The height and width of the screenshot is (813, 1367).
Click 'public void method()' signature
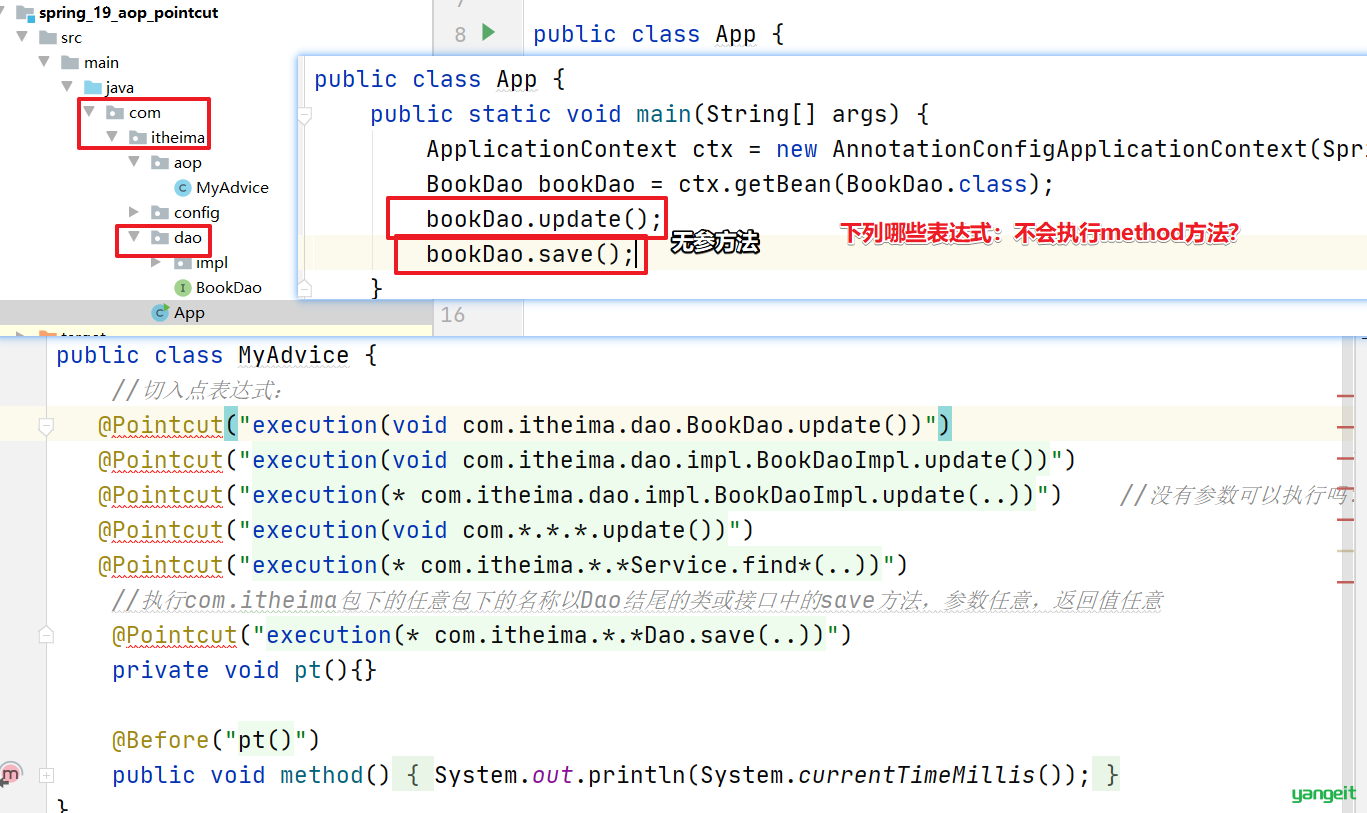251,775
